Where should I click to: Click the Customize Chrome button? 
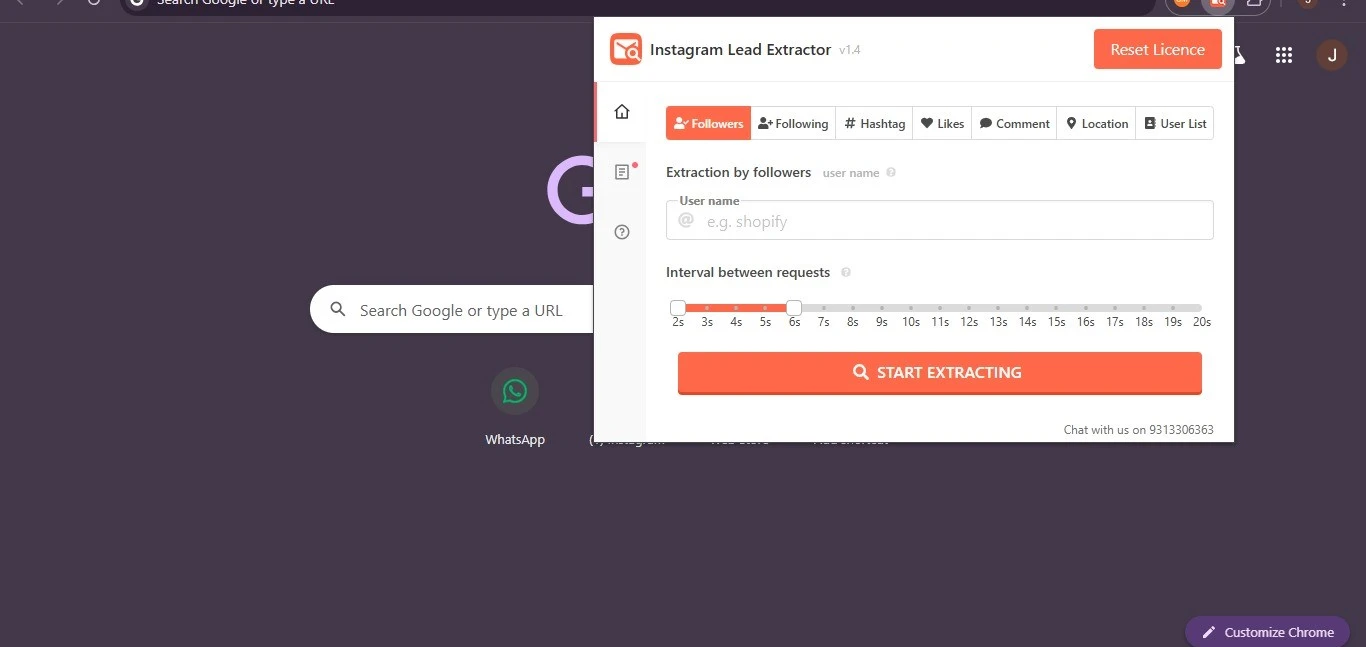click(x=1267, y=632)
